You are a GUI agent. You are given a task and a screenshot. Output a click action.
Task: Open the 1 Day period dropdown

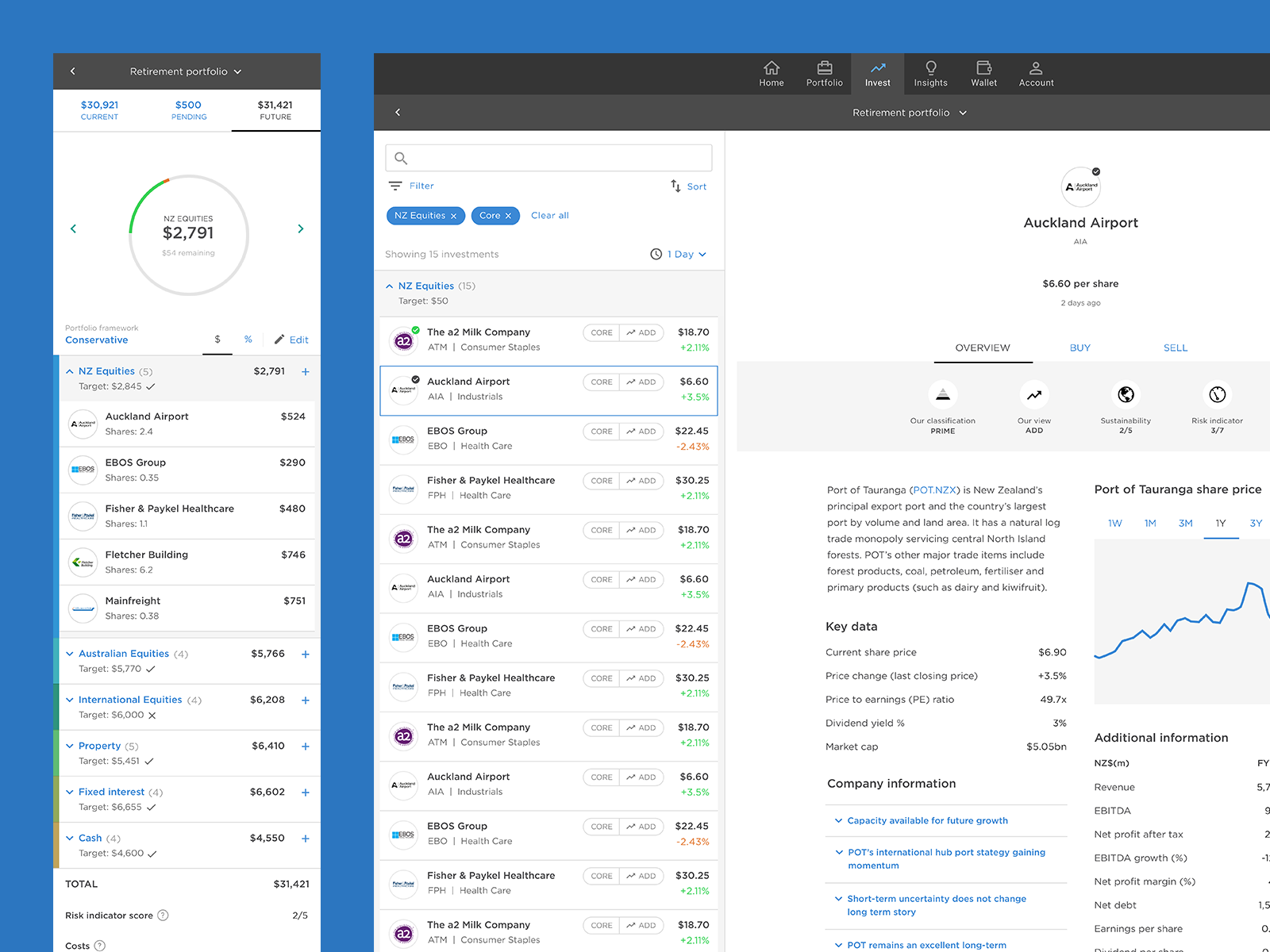coord(679,255)
